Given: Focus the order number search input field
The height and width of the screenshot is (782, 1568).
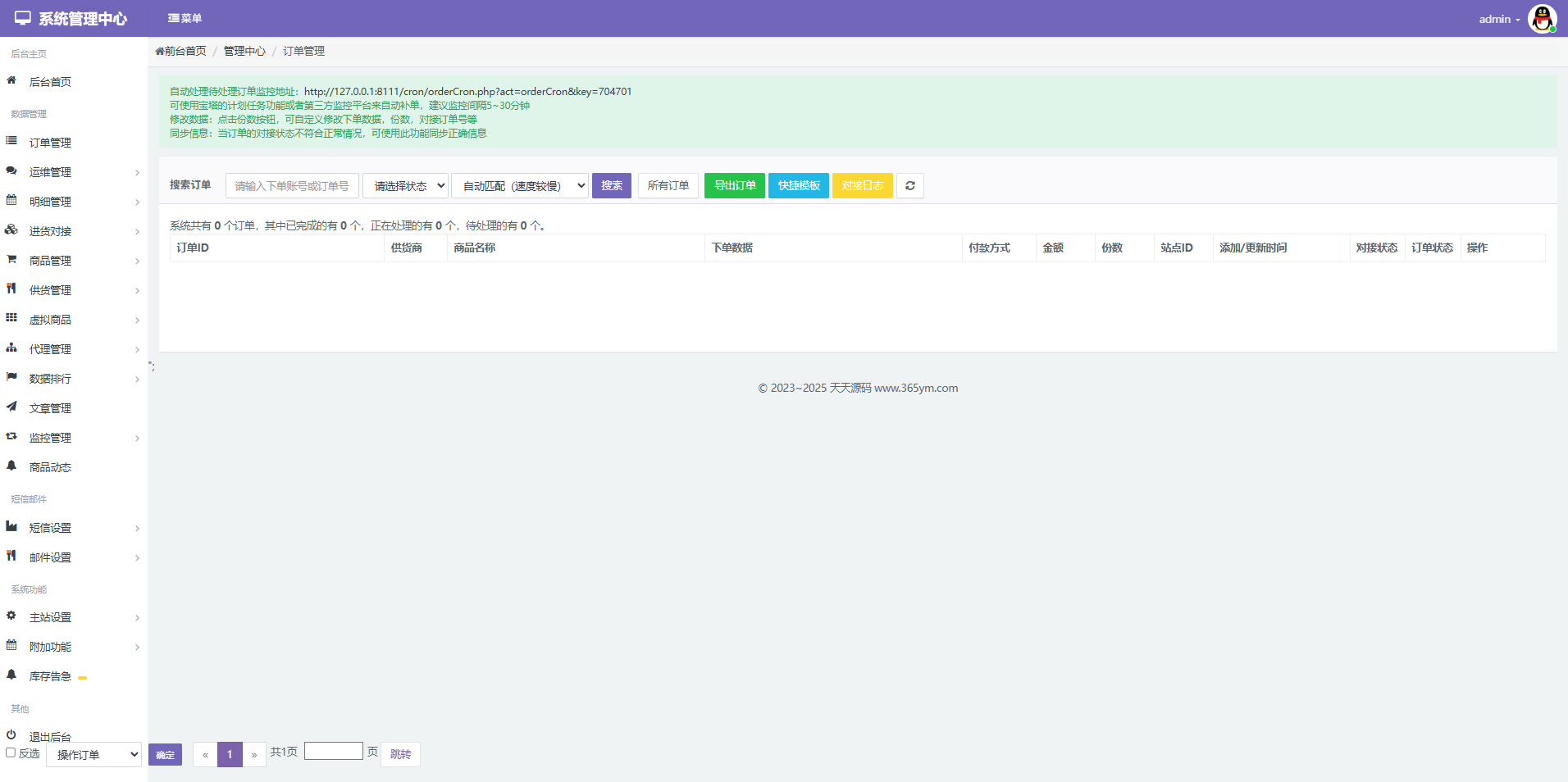Looking at the screenshot, I should coord(292,186).
